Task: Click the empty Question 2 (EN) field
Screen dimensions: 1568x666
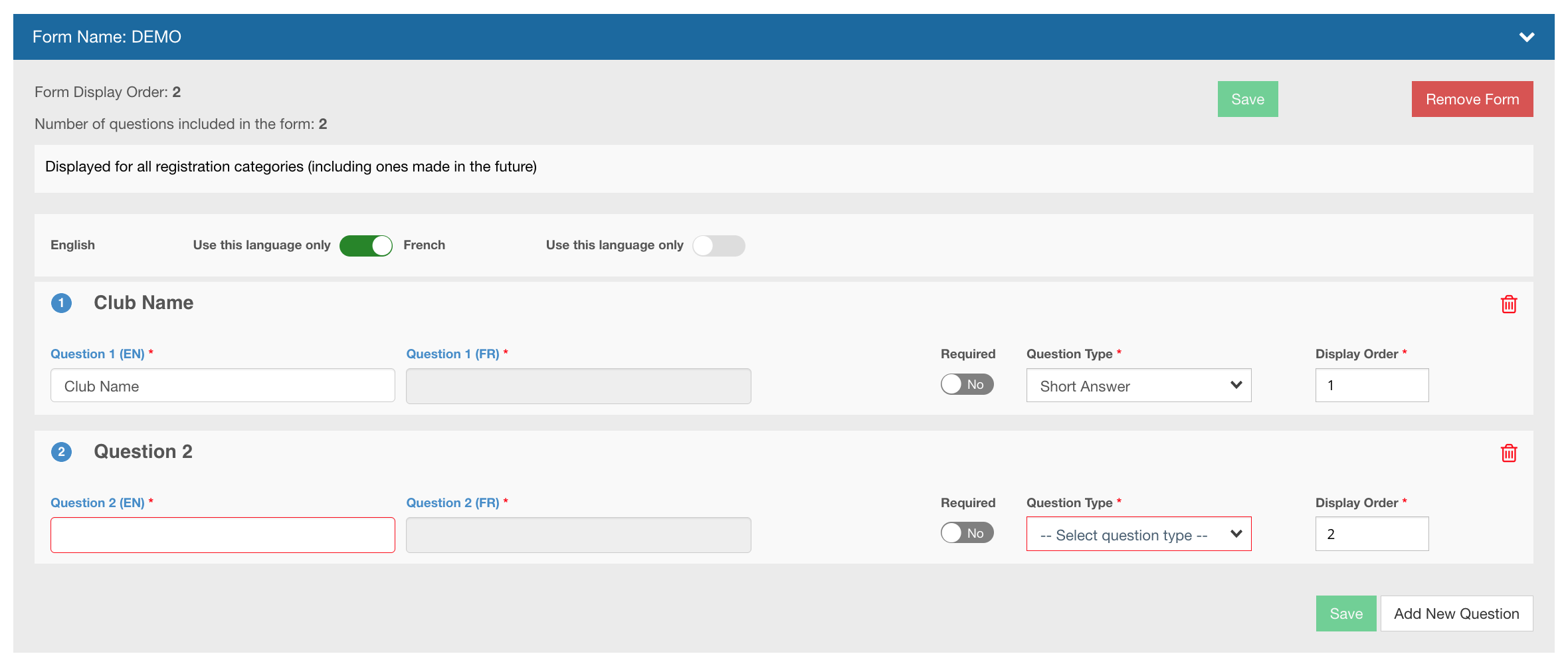Action: (x=223, y=535)
